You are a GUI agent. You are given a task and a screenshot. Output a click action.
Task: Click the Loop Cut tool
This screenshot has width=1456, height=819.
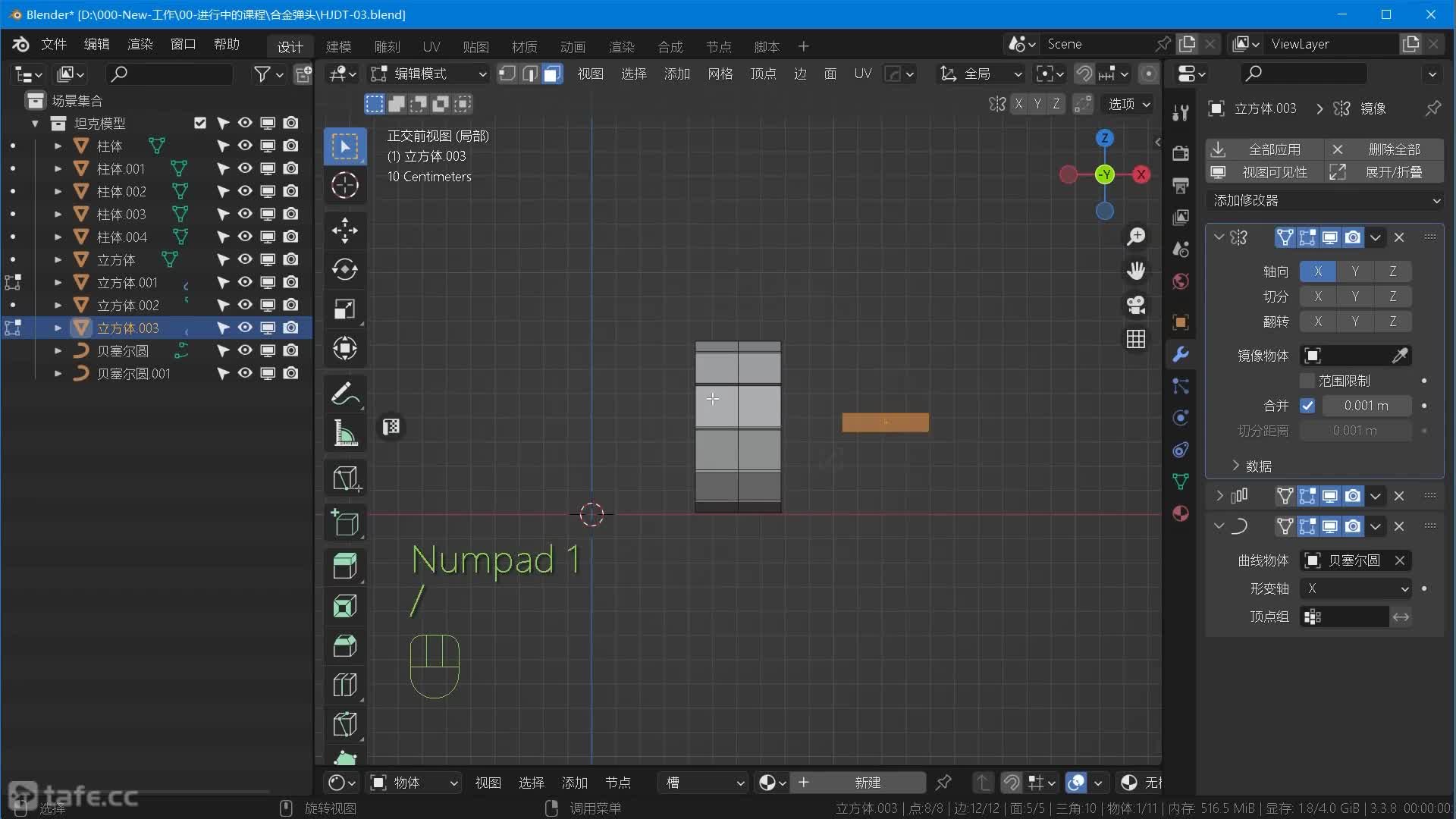pyautogui.click(x=345, y=685)
